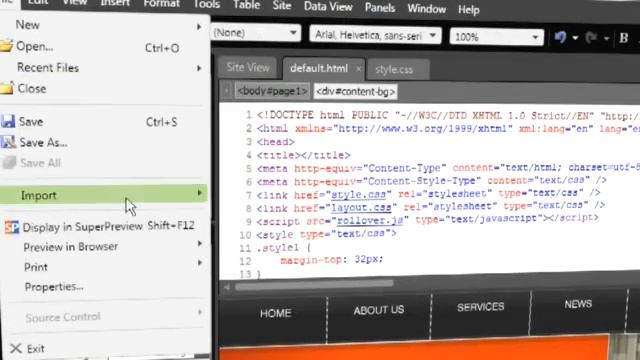The height and width of the screenshot is (360, 640).
Task: Click the Save menu item
Action: [31, 121]
